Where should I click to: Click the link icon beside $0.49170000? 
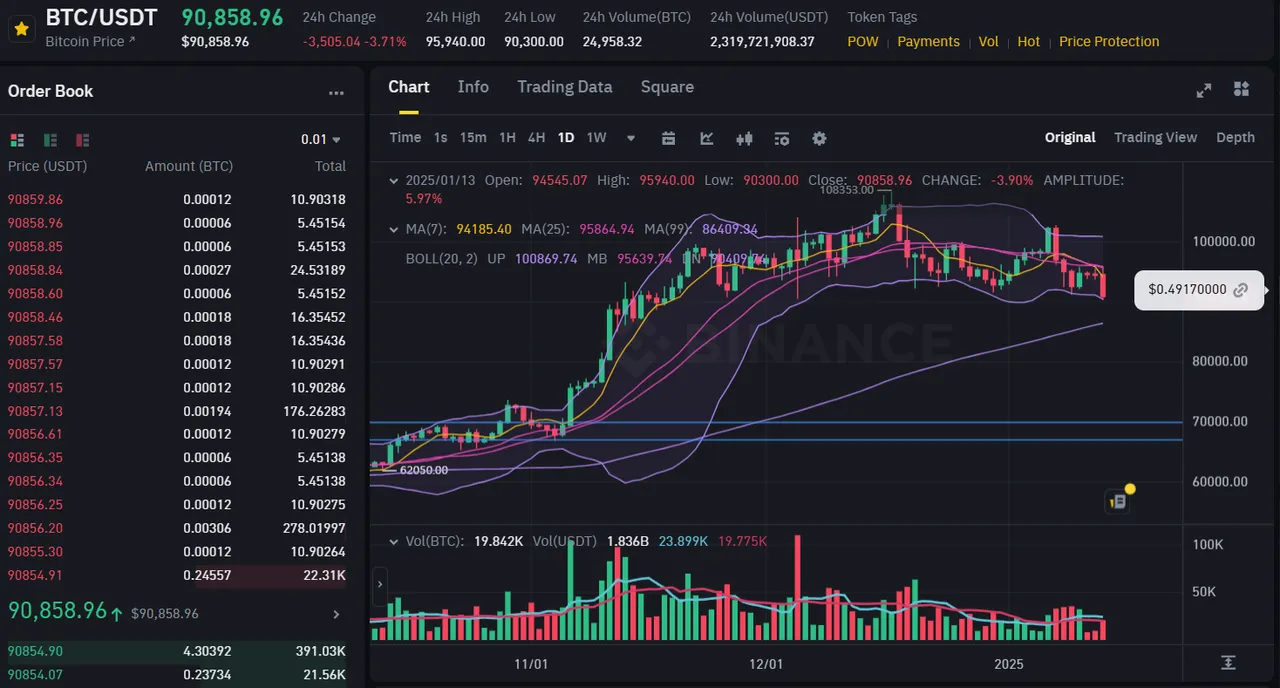[1241, 290]
